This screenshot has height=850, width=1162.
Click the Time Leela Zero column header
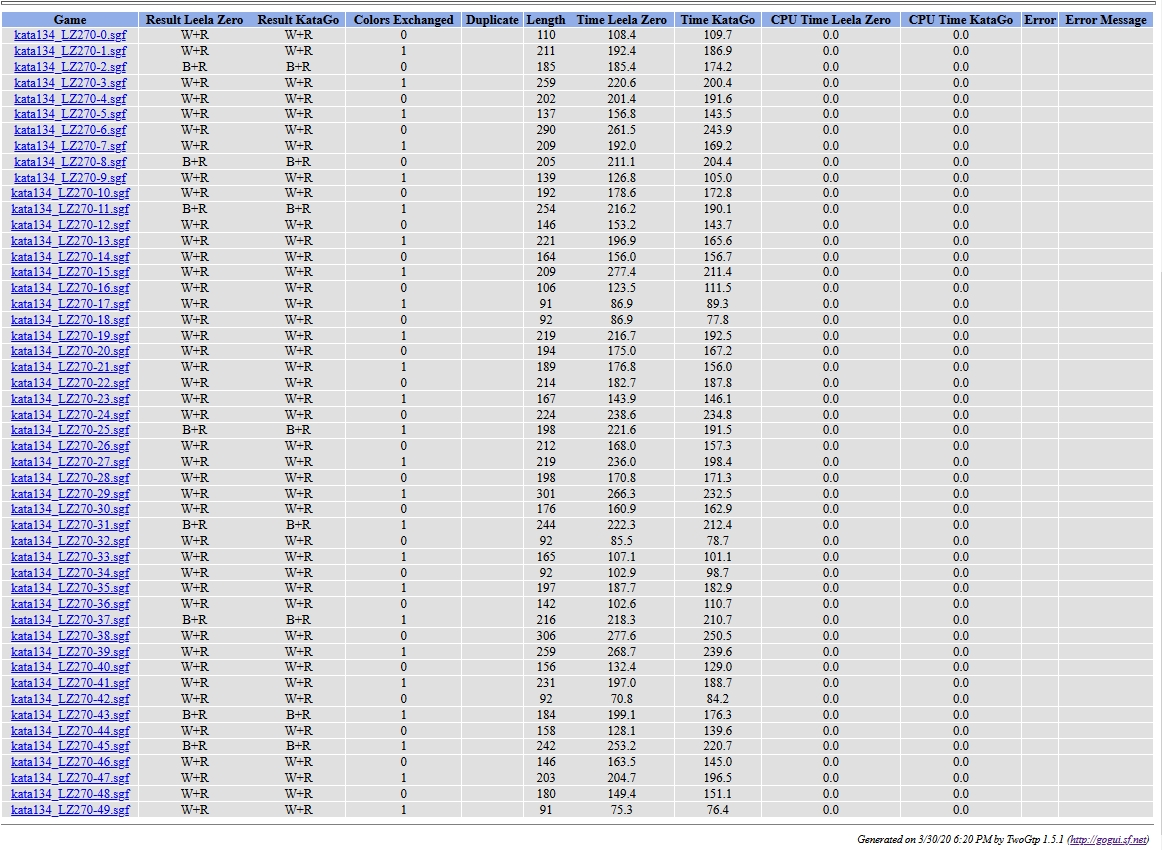(x=621, y=20)
